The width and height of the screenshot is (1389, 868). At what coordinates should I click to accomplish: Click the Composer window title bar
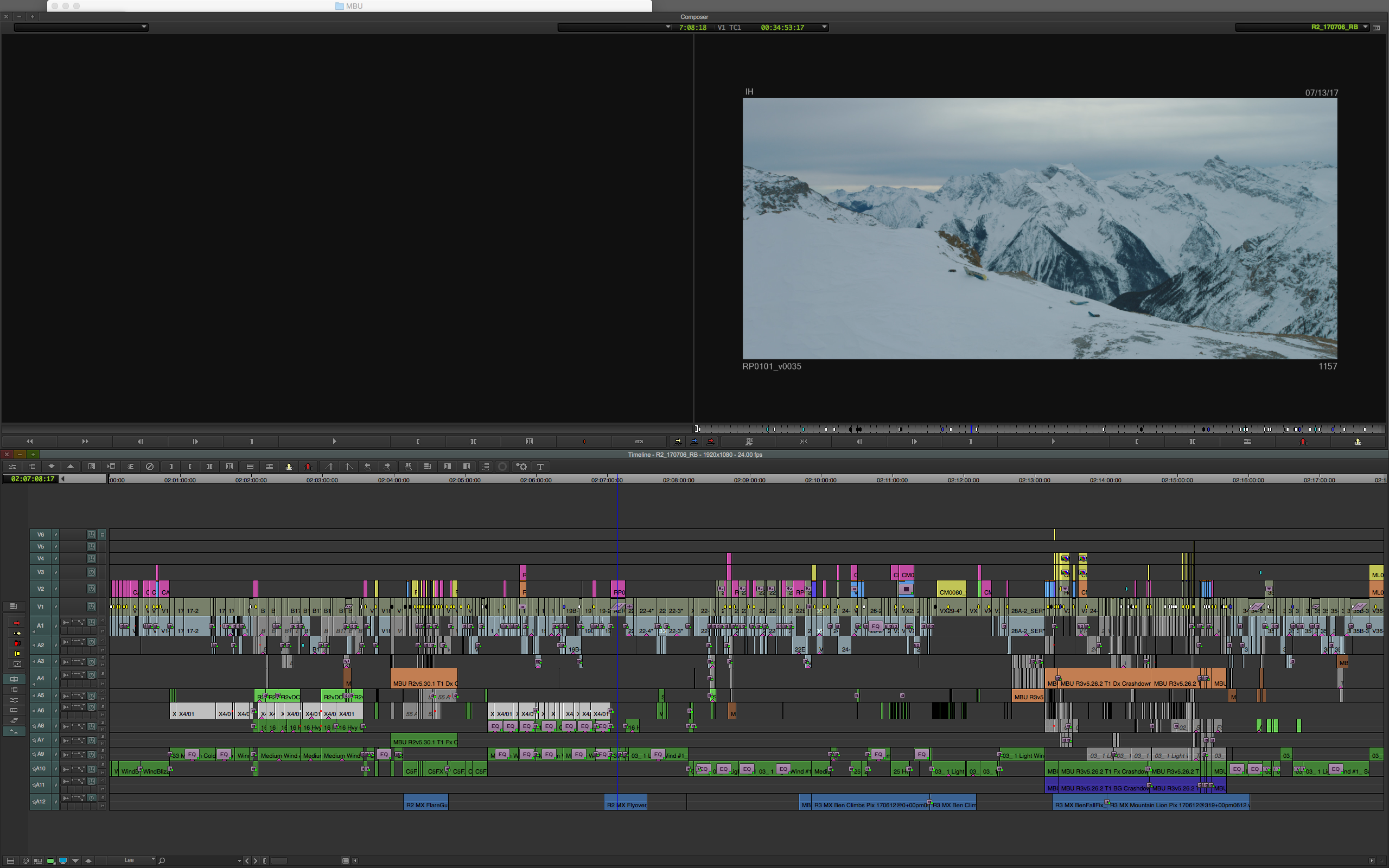click(694, 17)
